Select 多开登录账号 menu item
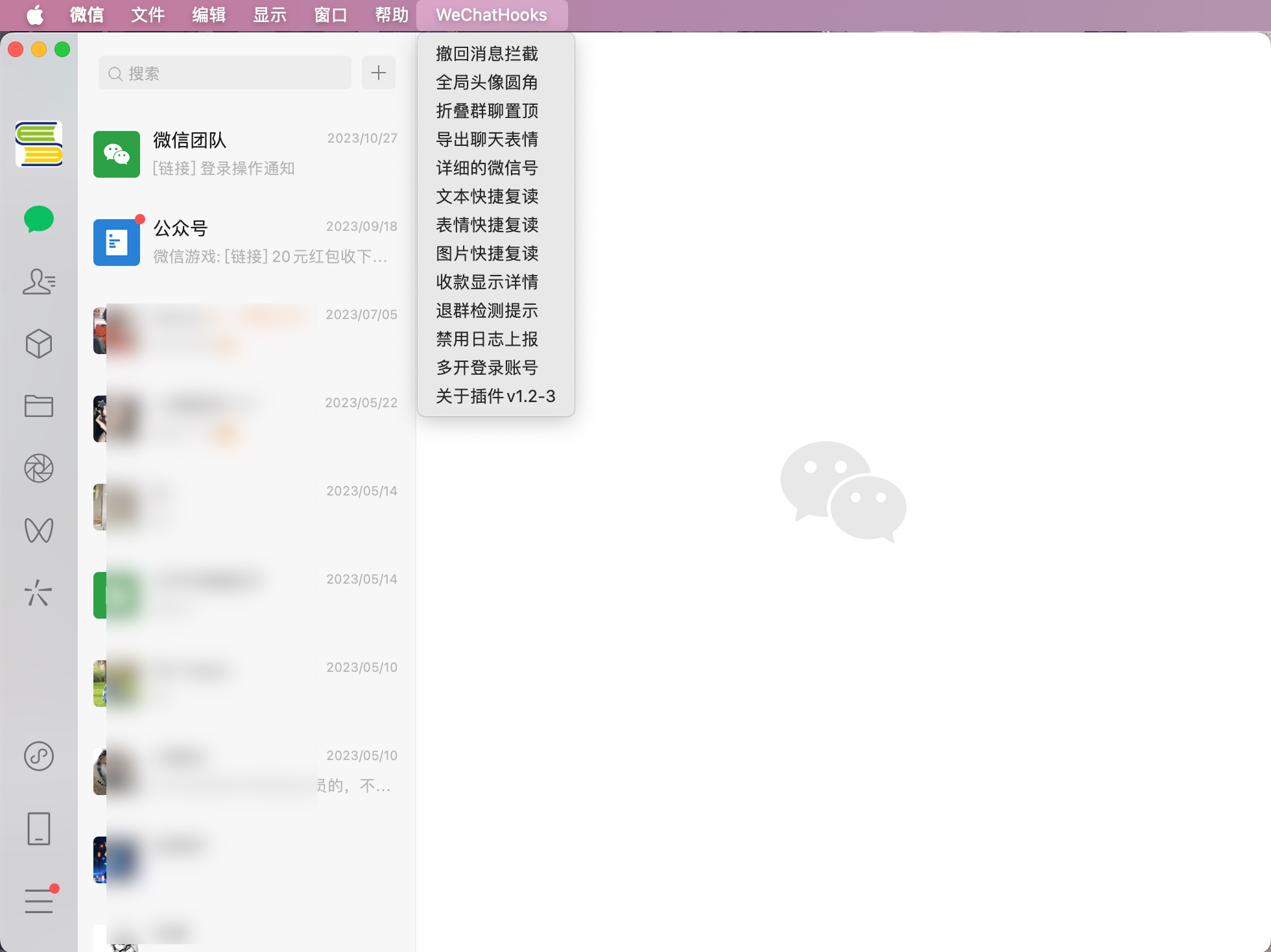The image size is (1271, 952). (x=496, y=368)
